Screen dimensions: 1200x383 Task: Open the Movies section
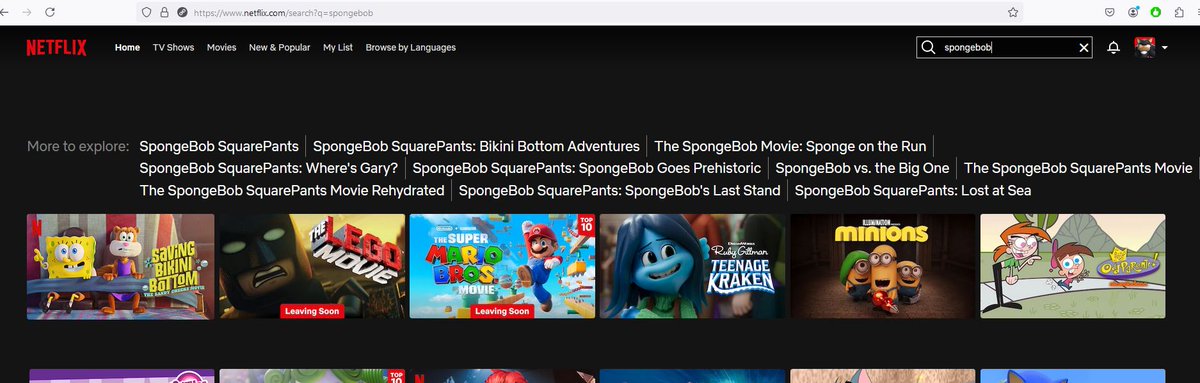pyautogui.click(x=221, y=48)
